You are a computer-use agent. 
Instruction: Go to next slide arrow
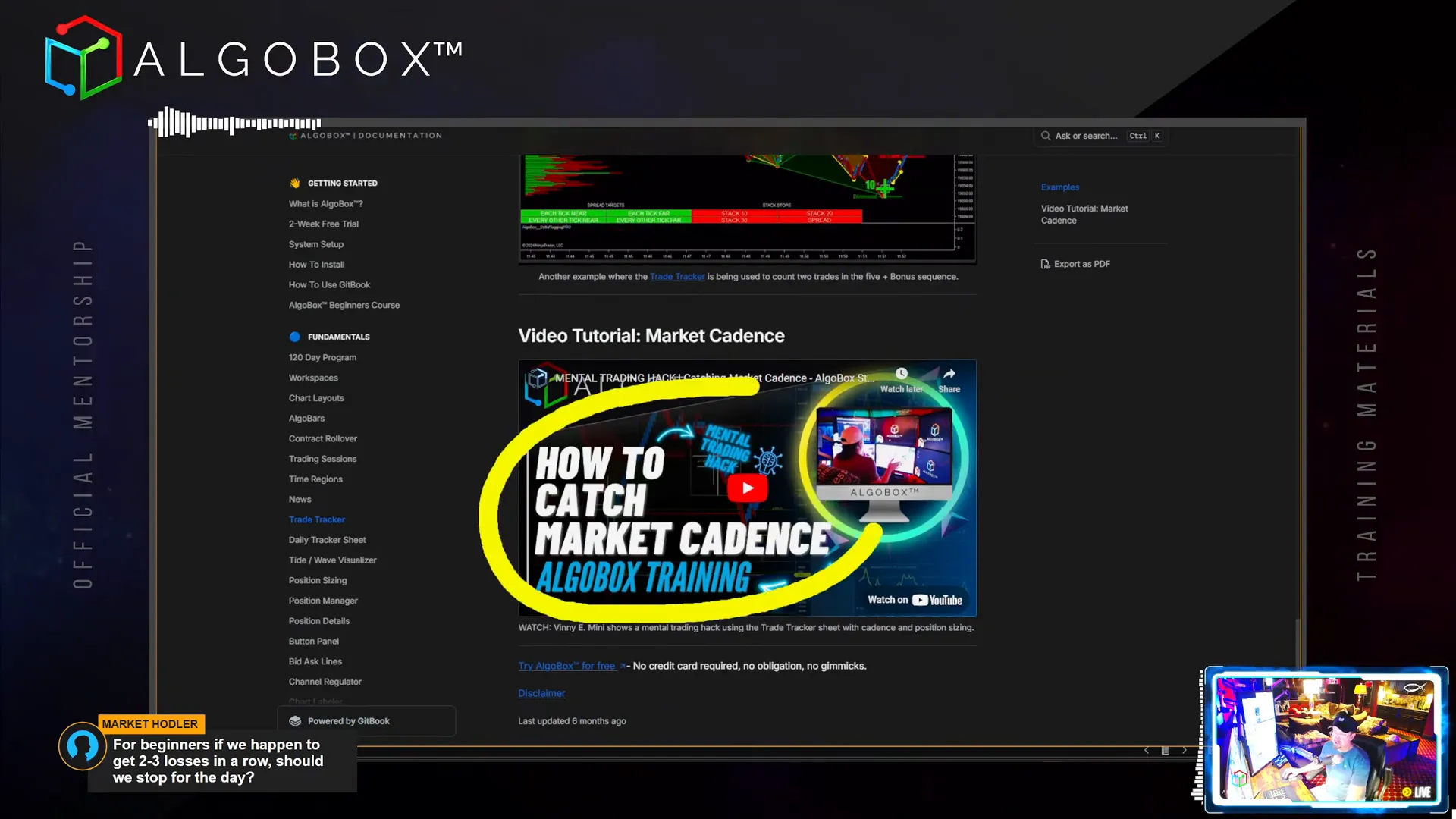click(1185, 751)
